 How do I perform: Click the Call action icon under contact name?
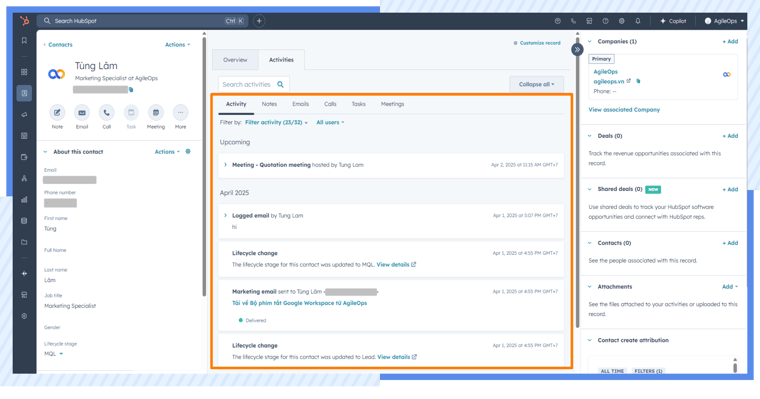tap(107, 112)
